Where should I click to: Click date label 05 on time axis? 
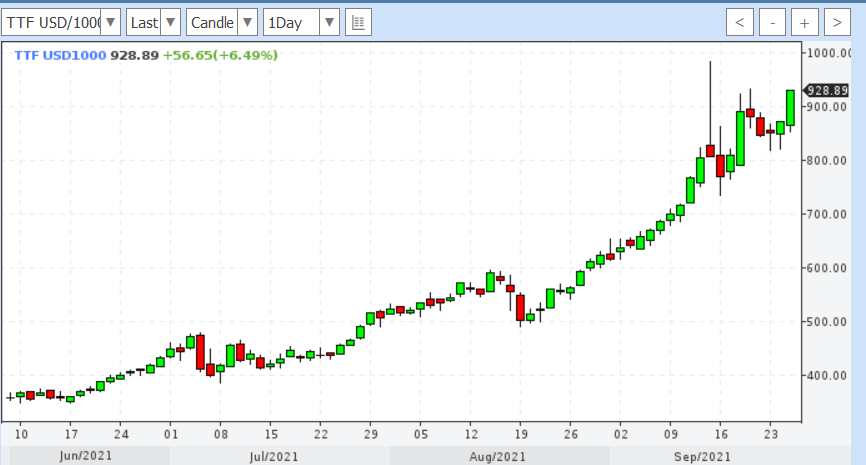coord(421,435)
